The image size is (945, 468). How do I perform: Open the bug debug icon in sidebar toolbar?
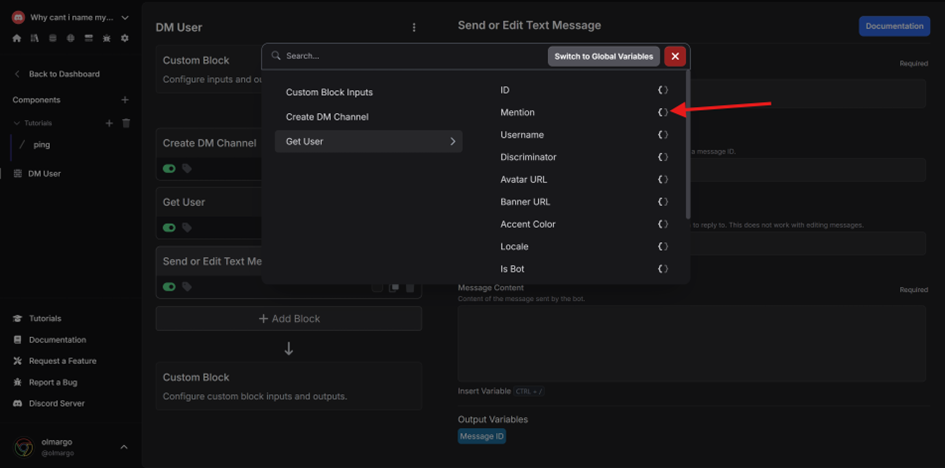[107, 38]
